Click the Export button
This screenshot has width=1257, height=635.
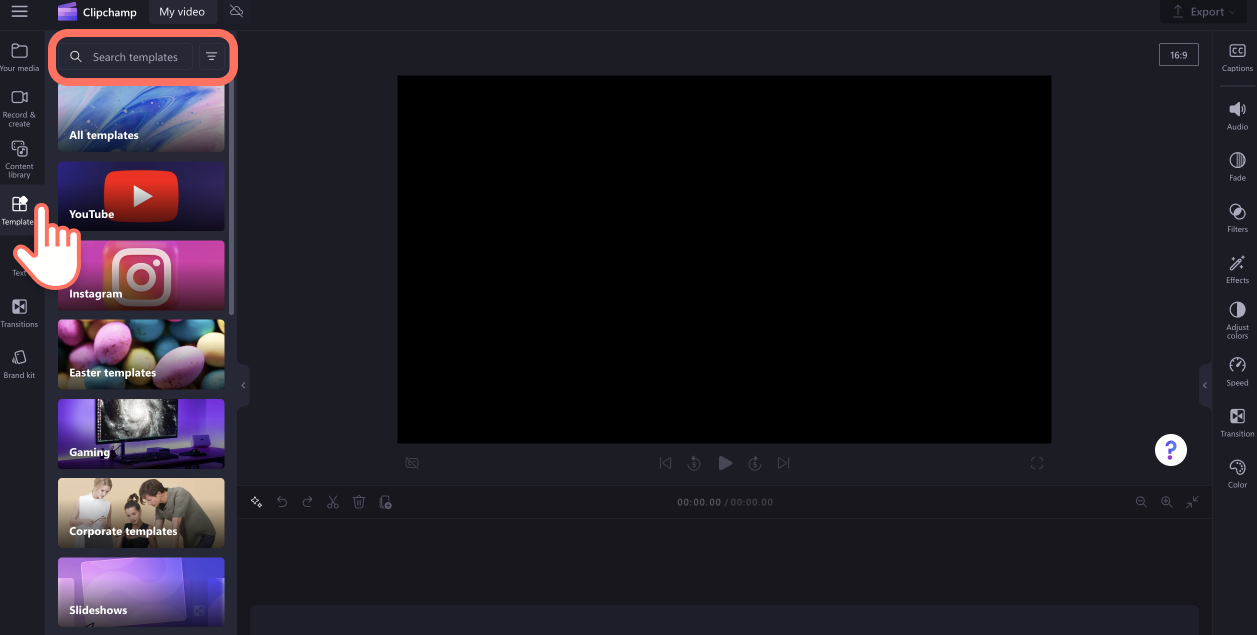click(x=1199, y=12)
